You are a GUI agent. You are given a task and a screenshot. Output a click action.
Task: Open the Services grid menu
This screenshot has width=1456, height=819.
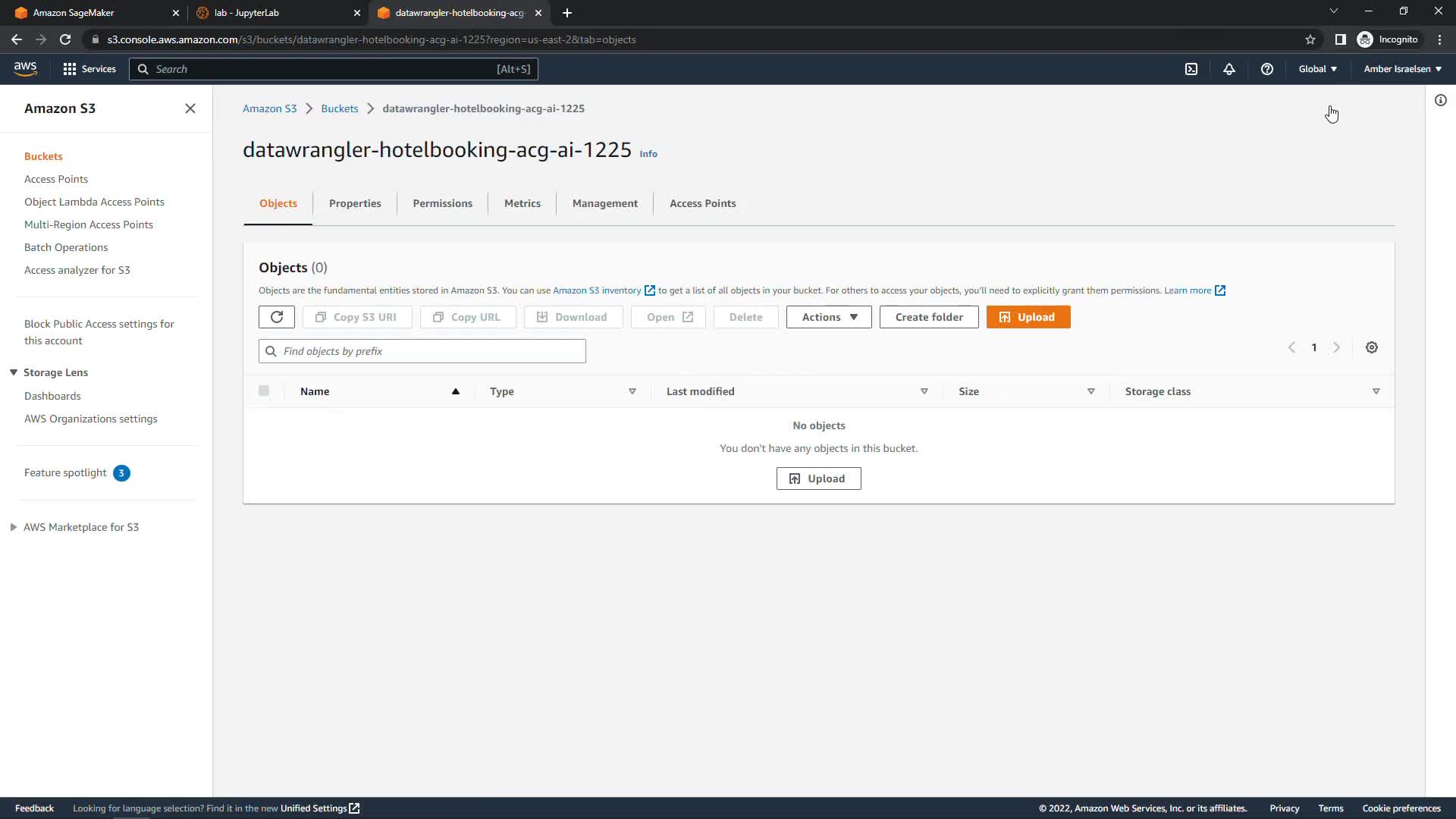(89, 69)
